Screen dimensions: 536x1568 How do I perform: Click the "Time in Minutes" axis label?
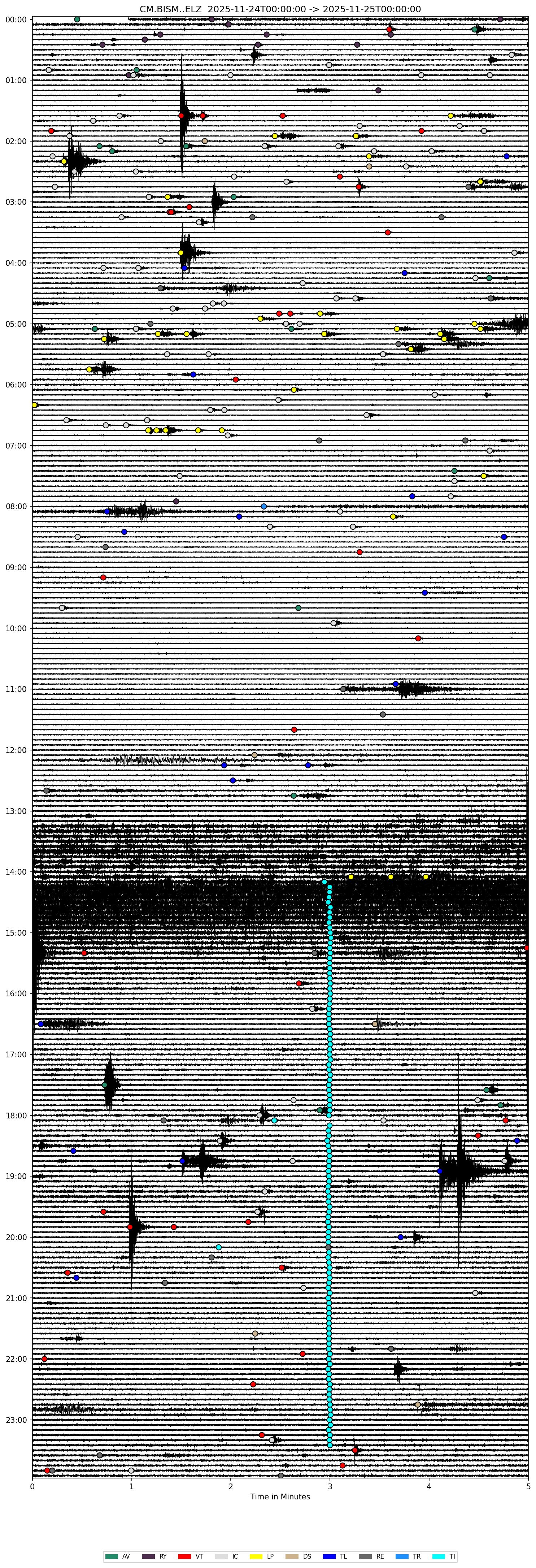(x=280, y=1497)
